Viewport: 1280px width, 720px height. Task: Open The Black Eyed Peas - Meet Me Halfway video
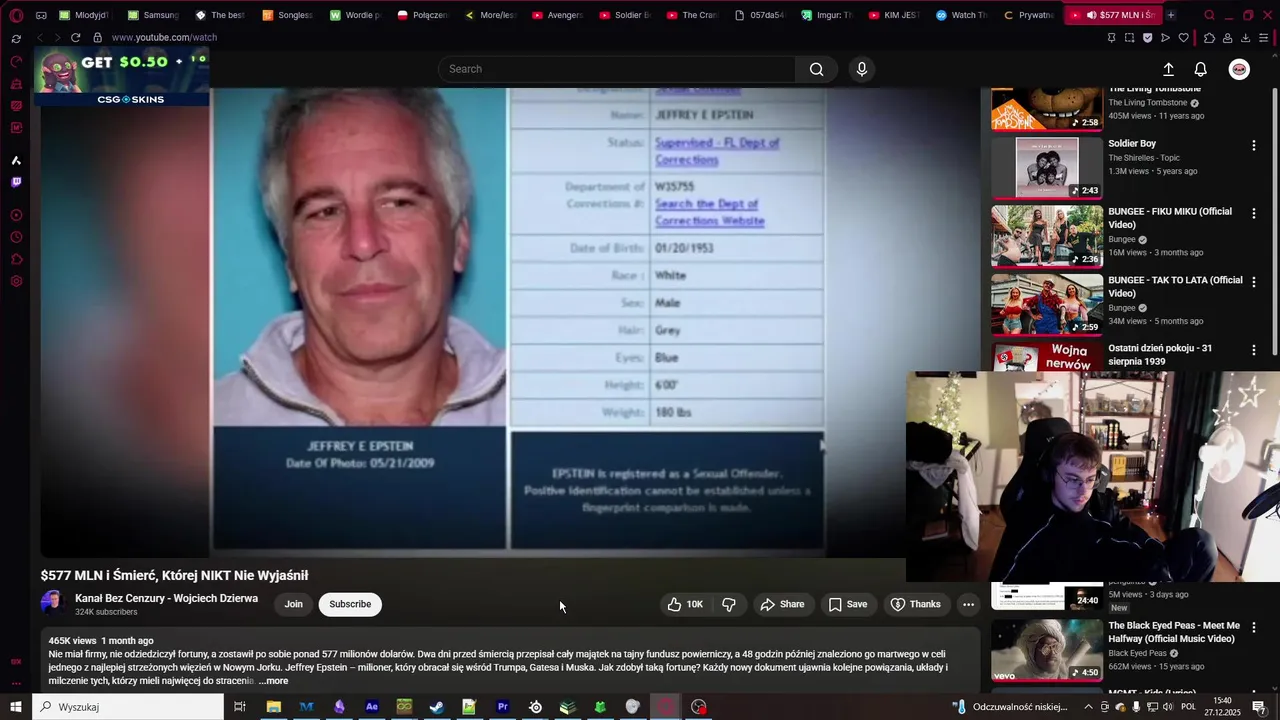[1174, 632]
